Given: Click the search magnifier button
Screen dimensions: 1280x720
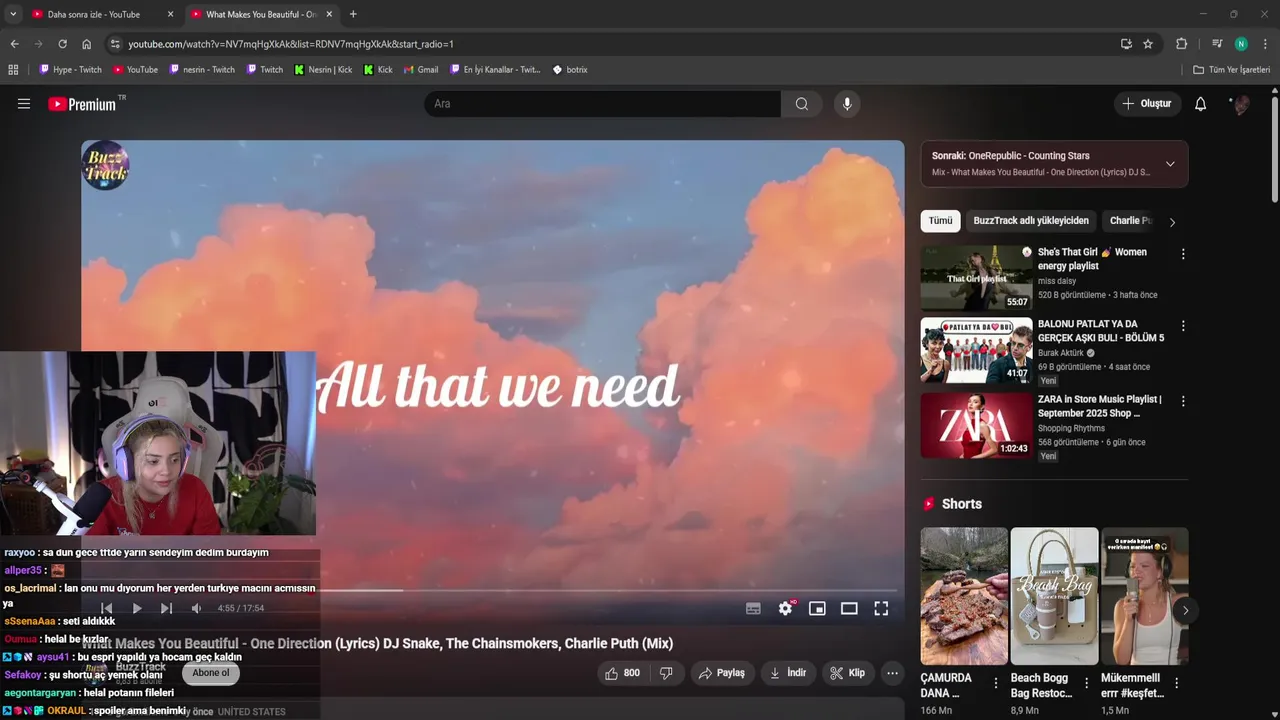Looking at the screenshot, I should (x=802, y=104).
